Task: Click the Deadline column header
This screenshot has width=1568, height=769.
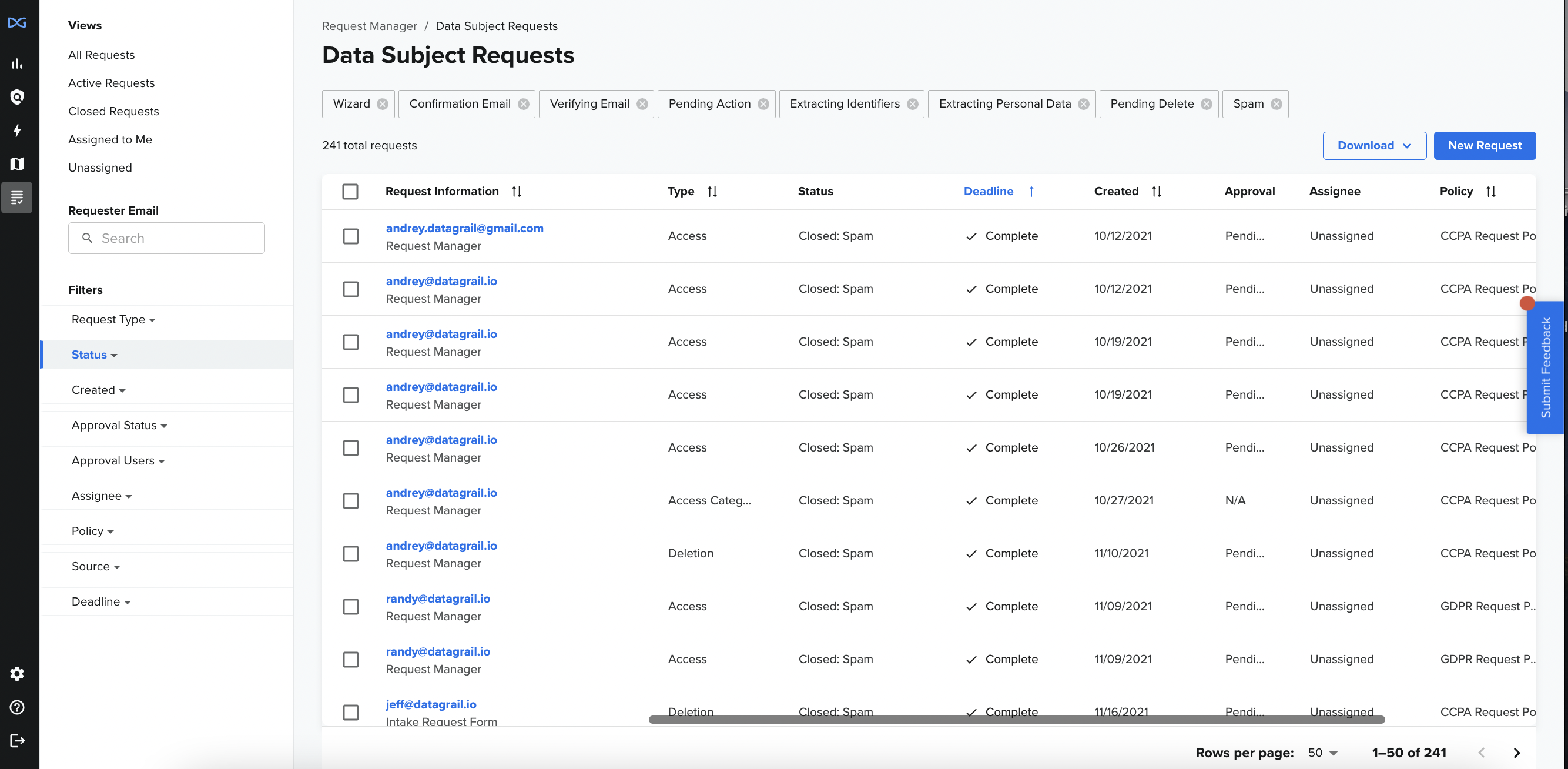Action: [x=989, y=192]
